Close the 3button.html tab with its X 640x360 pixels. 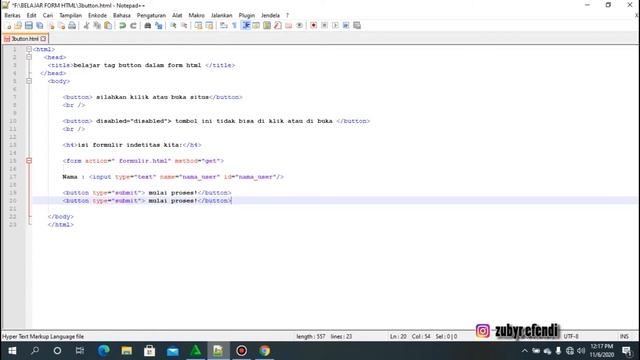pos(43,39)
